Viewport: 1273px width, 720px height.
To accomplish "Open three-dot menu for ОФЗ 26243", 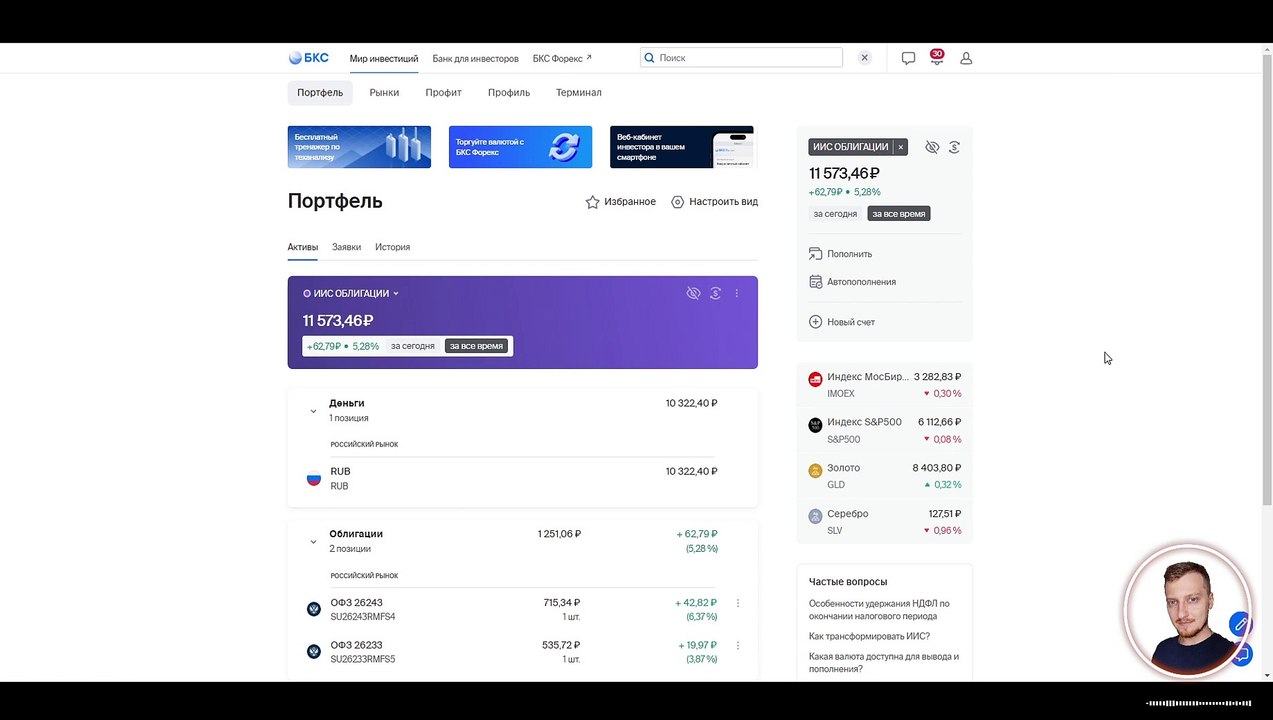I will click(x=738, y=603).
